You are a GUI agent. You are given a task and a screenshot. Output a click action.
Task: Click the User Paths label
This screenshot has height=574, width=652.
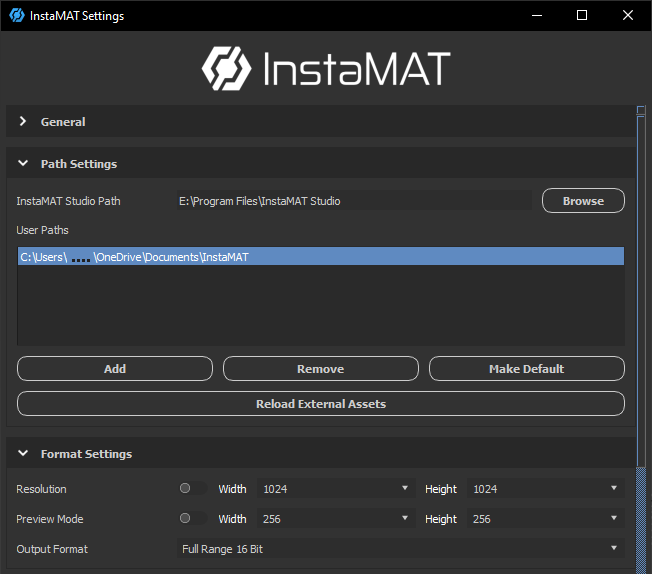(42, 230)
